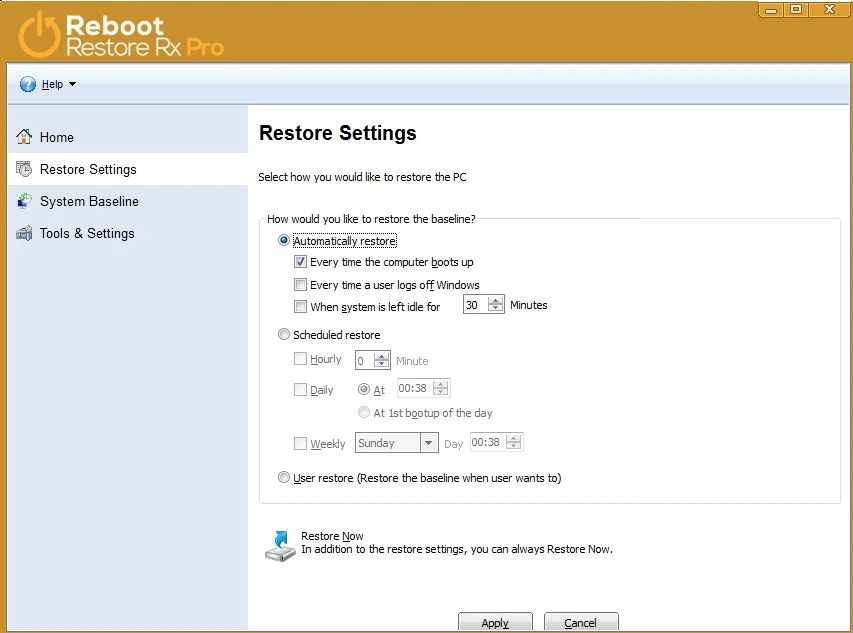Select At 1st bootup of the day
The height and width of the screenshot is (633, 853).
tap(363, 412)
